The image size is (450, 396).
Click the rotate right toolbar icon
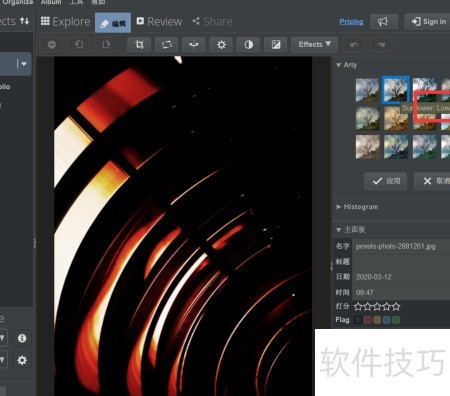click(106, 45)
